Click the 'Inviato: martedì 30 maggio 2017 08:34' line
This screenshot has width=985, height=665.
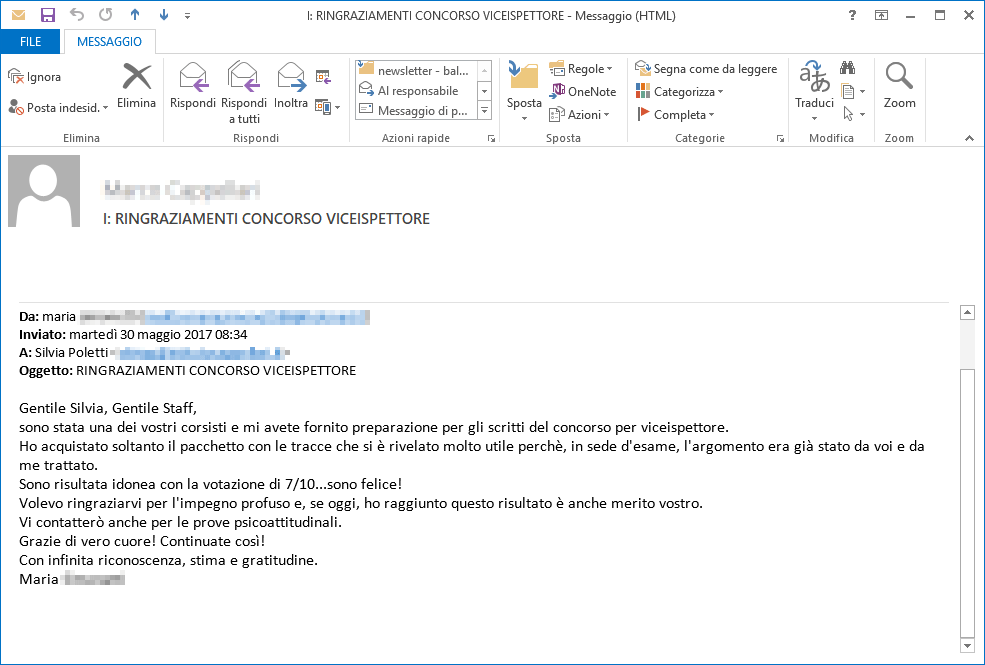click(x=133, y=335)
